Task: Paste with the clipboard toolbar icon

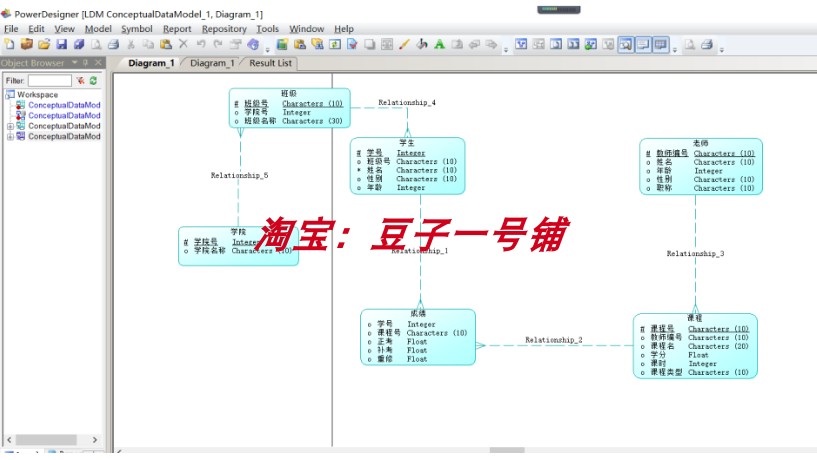Action: click(x=166, y=44)
